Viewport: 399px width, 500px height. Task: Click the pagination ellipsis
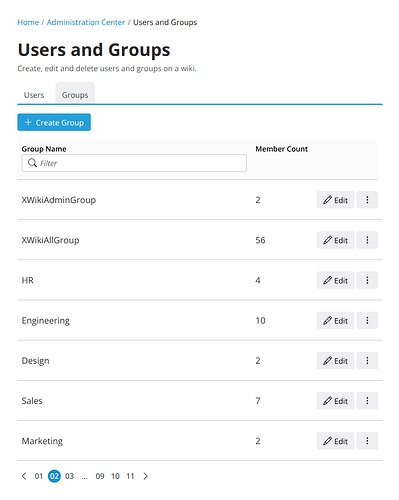pyautogui.click(x=85, y=477)
